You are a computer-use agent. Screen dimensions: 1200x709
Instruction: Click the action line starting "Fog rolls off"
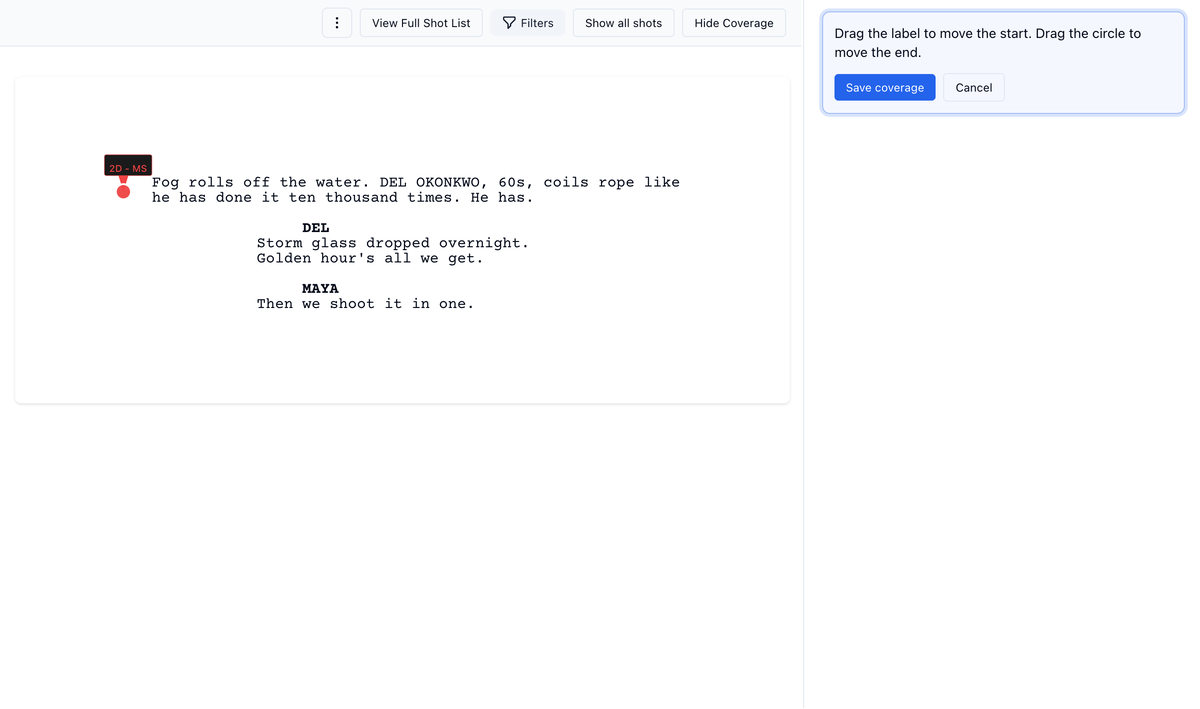point(416,182)
